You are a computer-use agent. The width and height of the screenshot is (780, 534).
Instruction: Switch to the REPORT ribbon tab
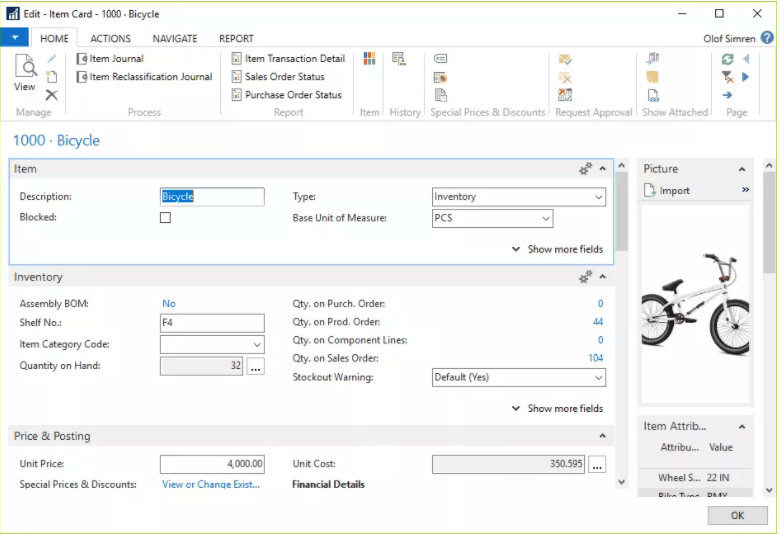pos(236,38)
